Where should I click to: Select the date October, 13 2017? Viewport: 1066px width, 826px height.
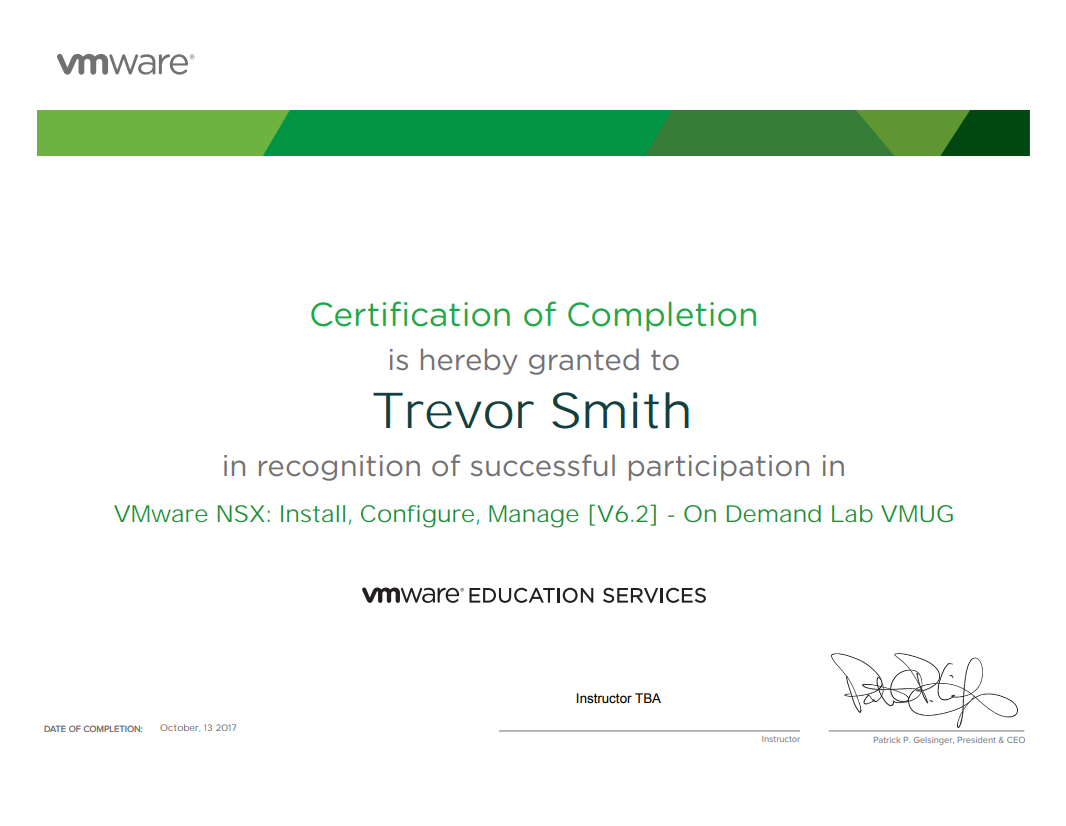198,728
